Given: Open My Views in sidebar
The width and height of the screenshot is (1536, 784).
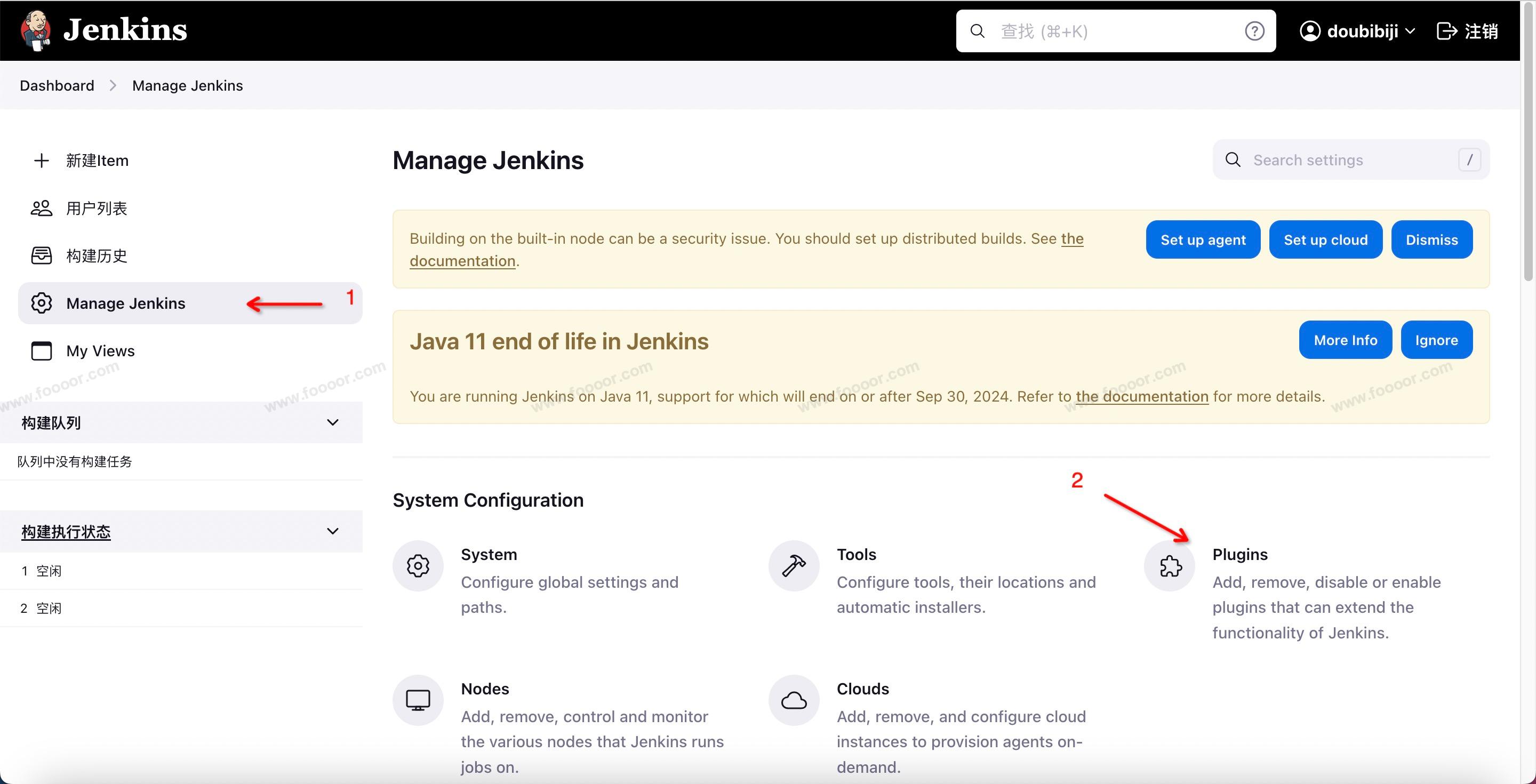Looking at the screenshot, I should (x=100, y=351).
